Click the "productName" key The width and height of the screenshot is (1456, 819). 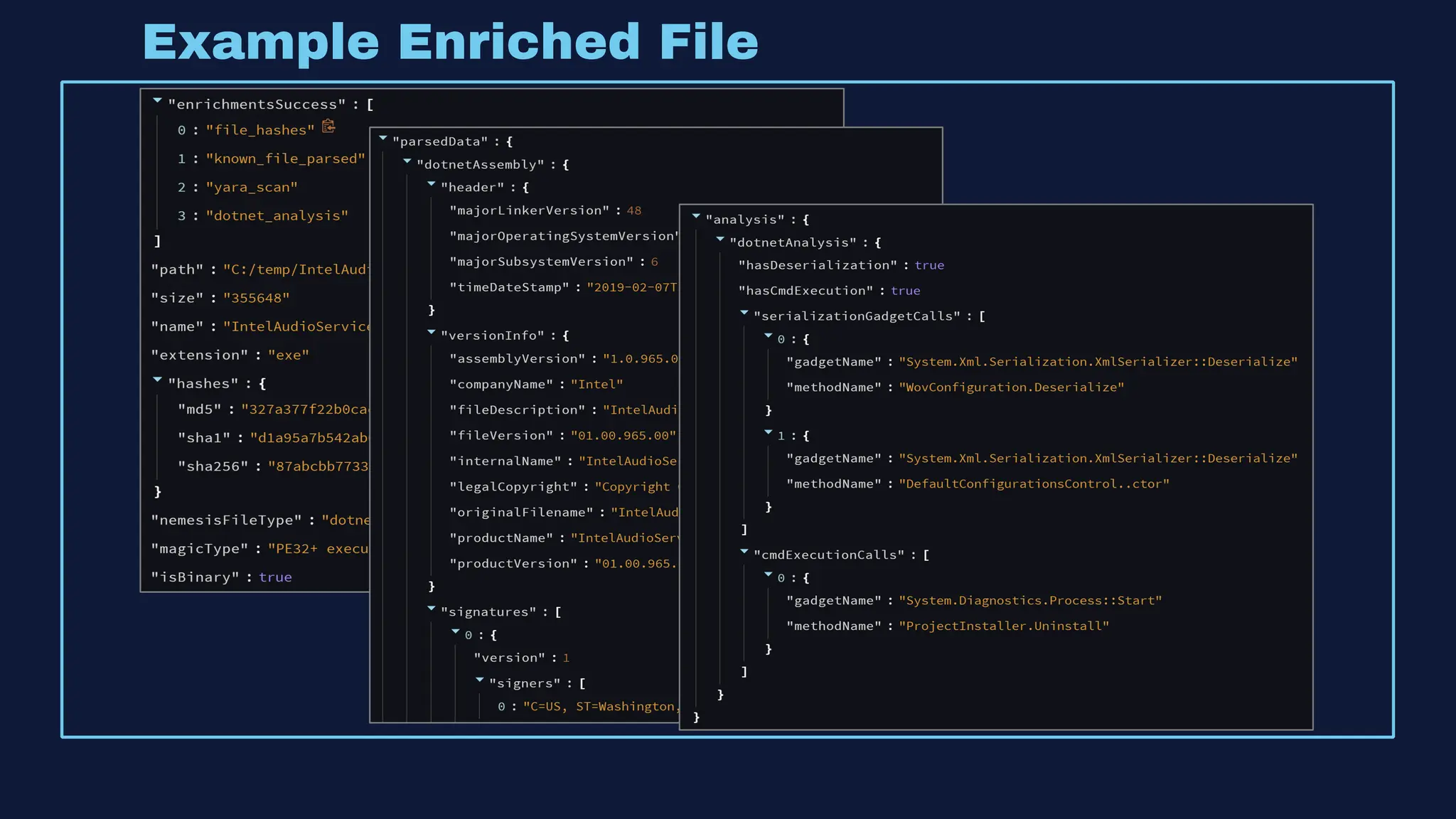(501, 537)
